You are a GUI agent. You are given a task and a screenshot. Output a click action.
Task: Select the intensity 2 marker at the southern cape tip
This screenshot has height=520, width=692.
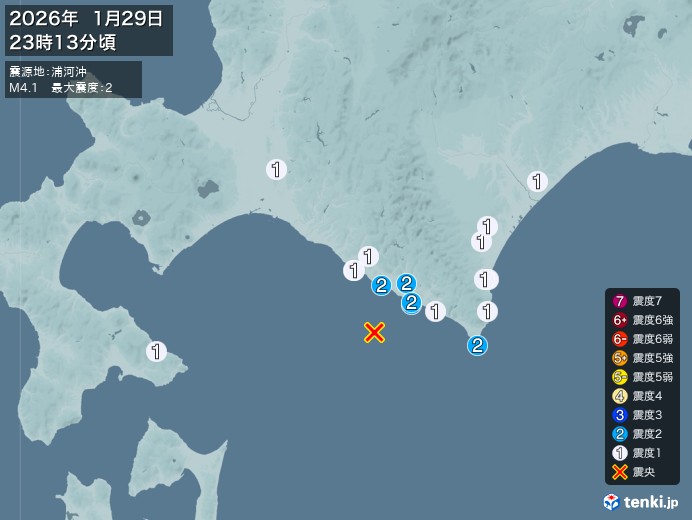[x=477, y=345]
